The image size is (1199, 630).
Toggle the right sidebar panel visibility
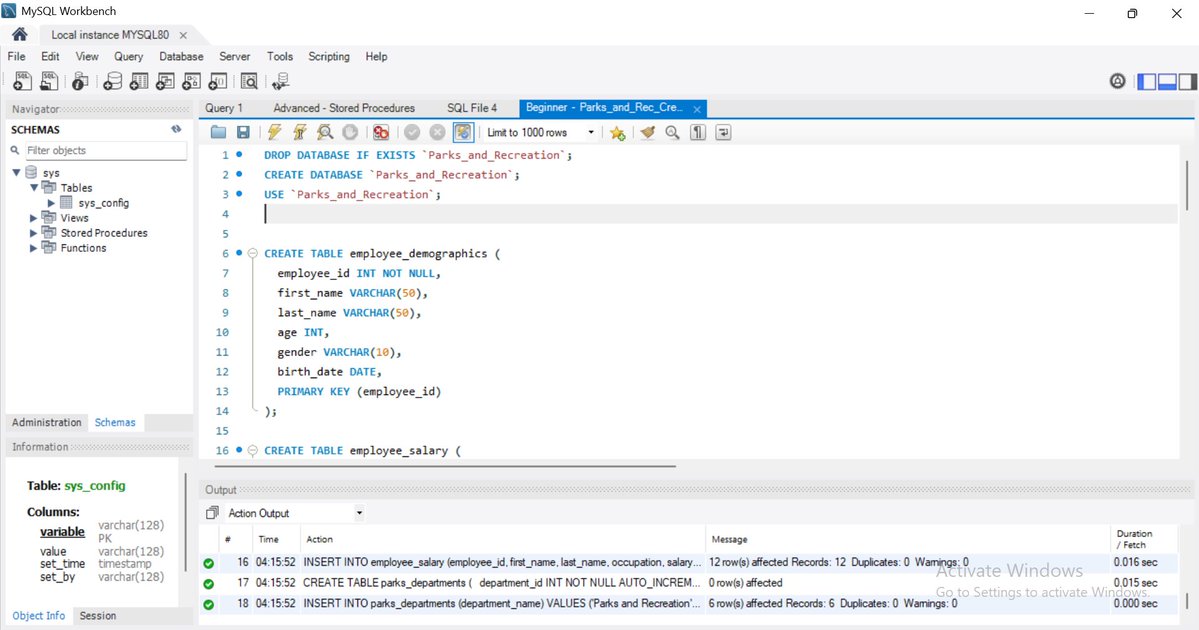coord(1187,82)
